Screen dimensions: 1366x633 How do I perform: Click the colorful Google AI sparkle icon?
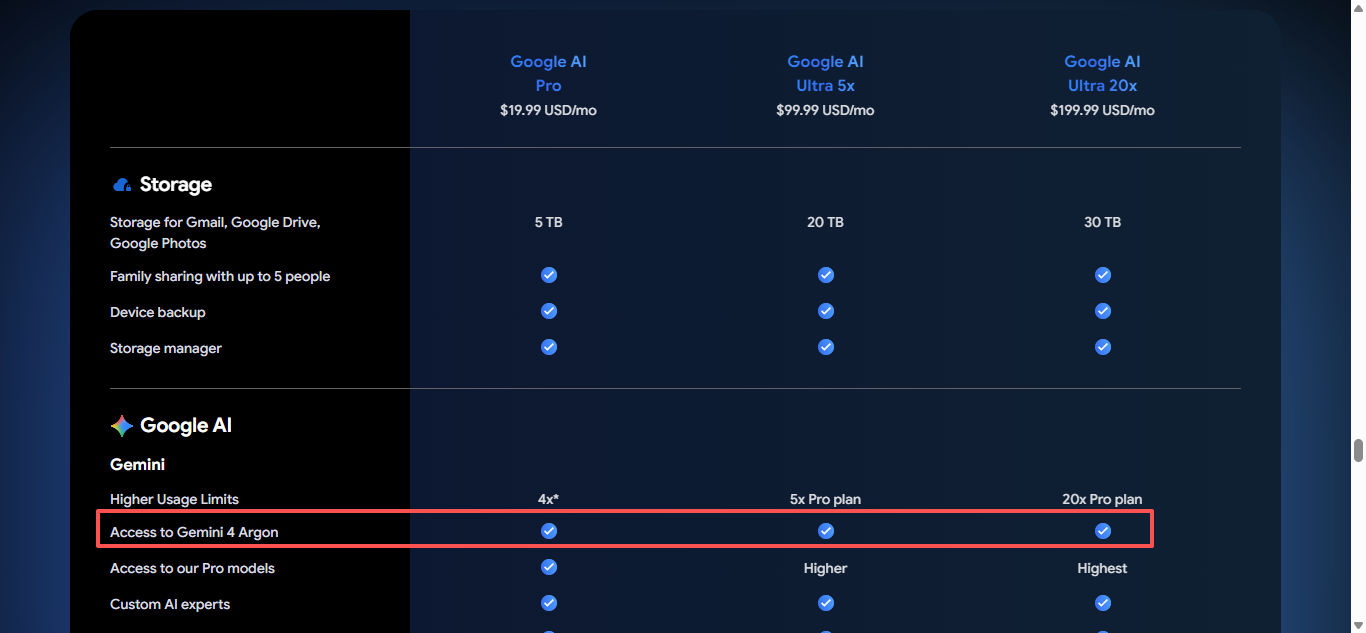point(122,426)
